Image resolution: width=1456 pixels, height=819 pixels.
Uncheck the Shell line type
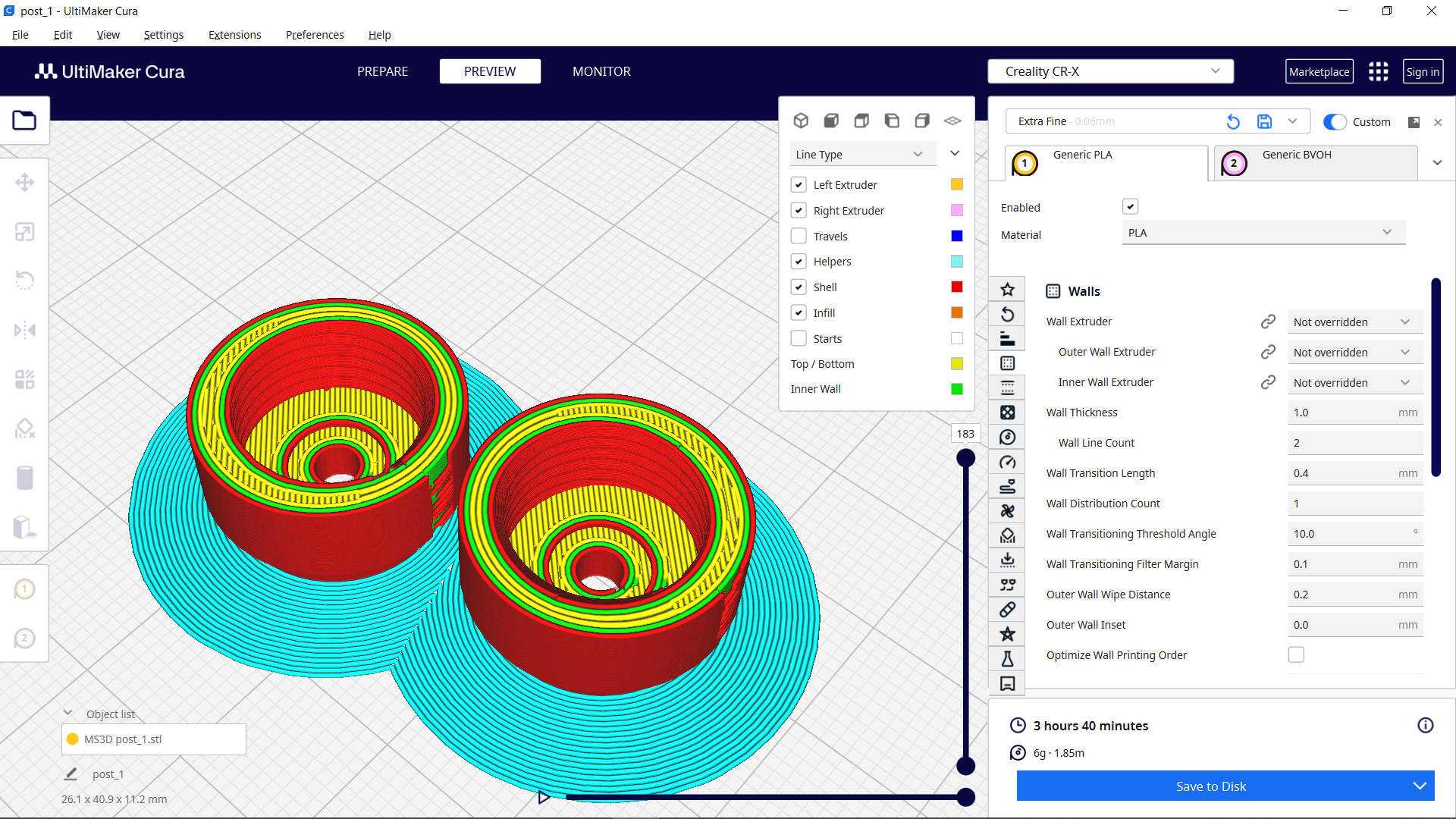coord(799,287)
